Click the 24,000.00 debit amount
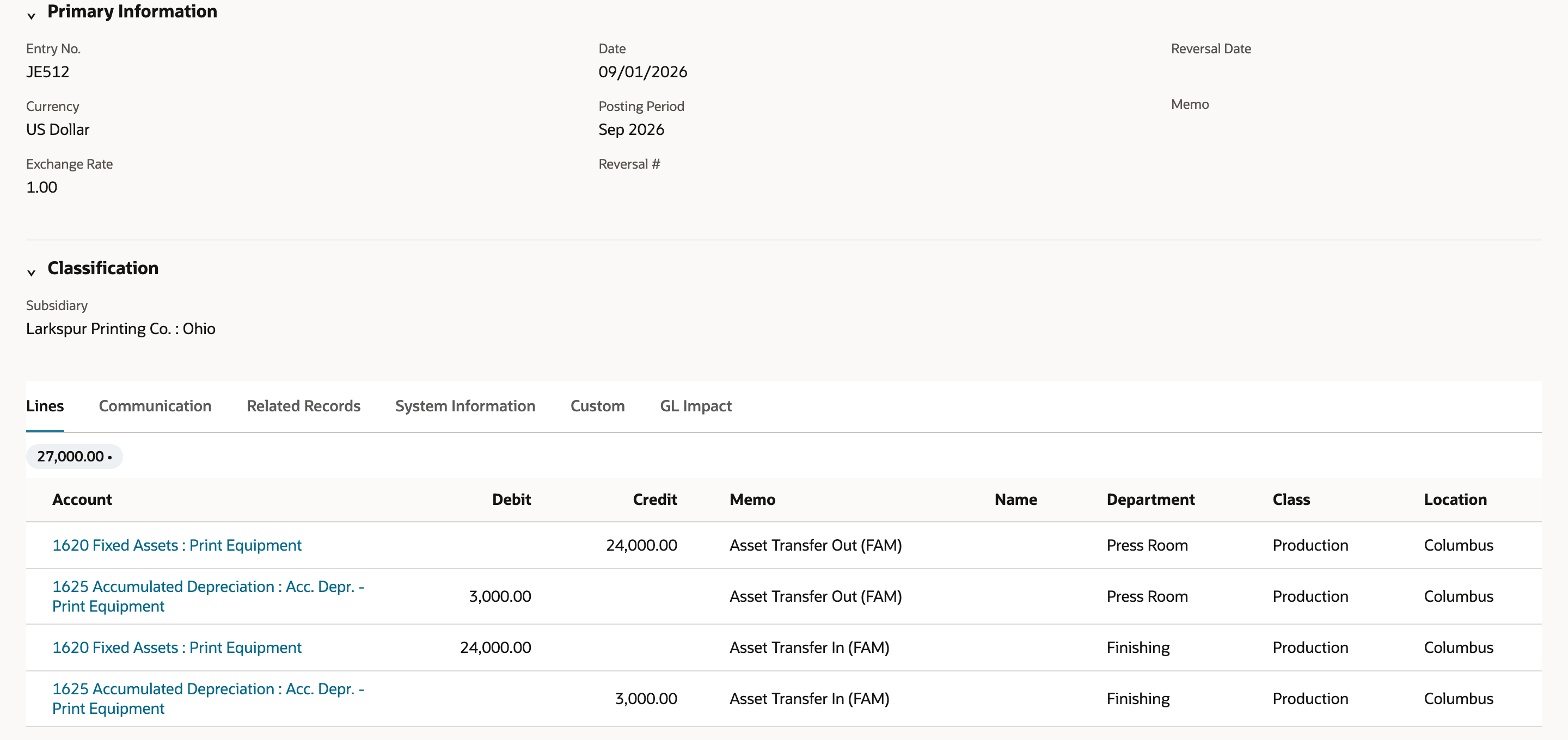1568x740 pixels. 495,647
